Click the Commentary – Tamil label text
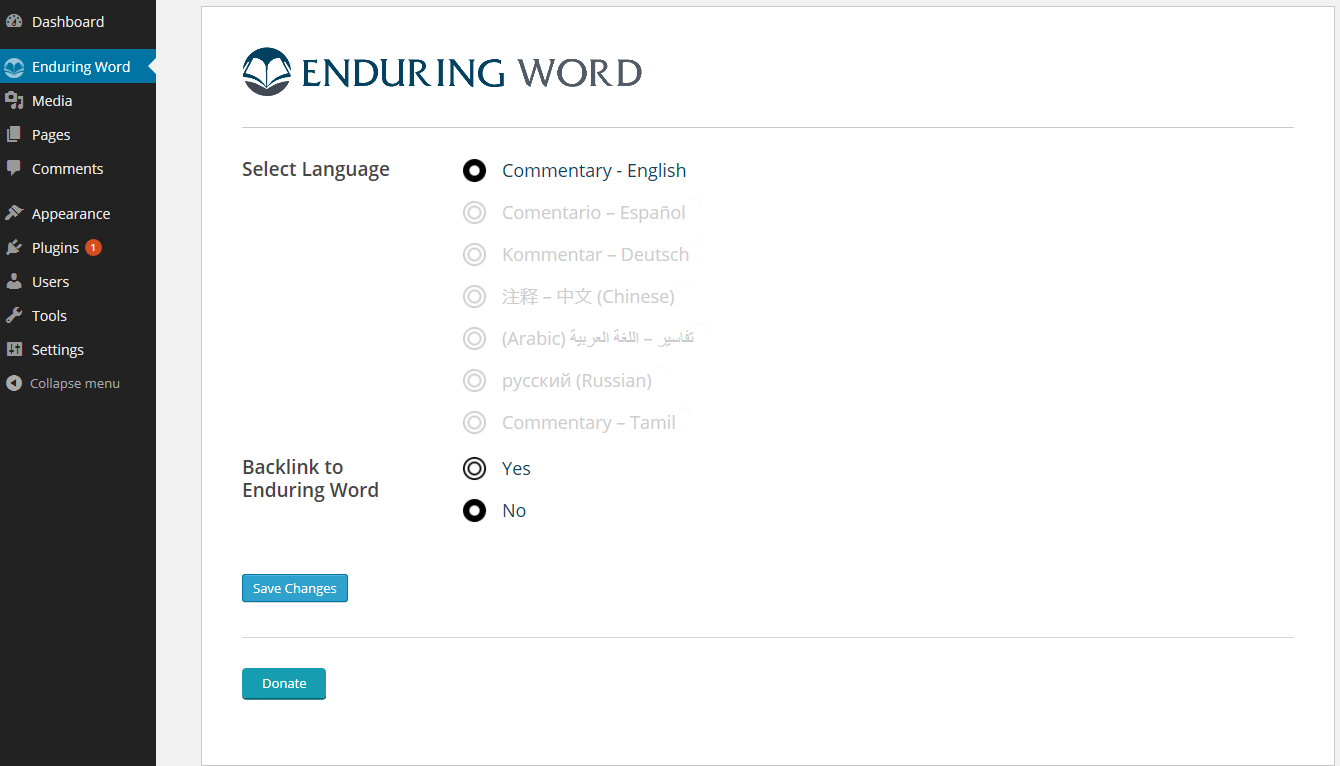The width and height of the screenshot is (1340, 766). coord(589,423)
